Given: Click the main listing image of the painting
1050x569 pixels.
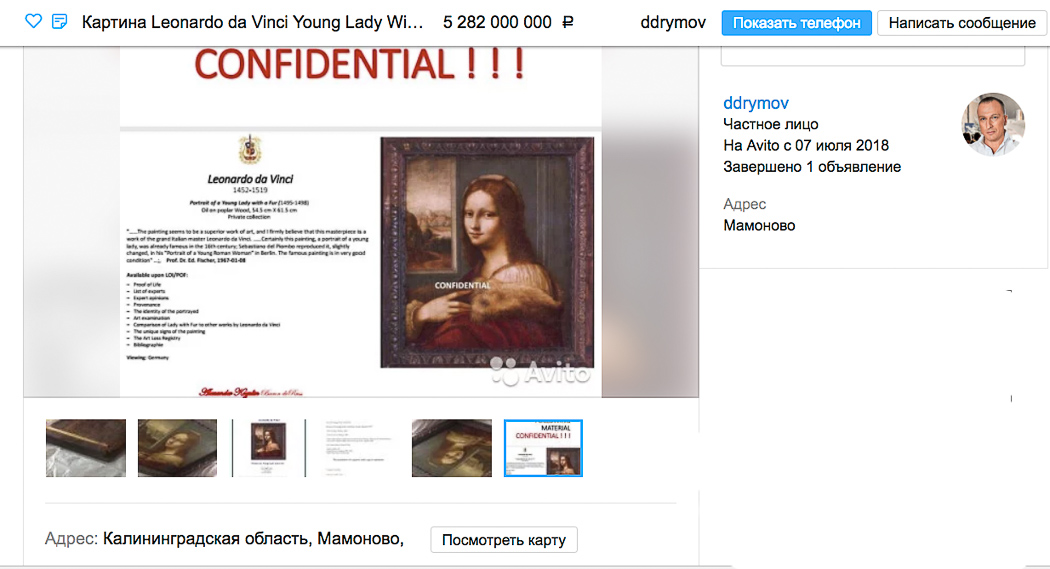Looking at the screenshot, I should click(360, 222).
